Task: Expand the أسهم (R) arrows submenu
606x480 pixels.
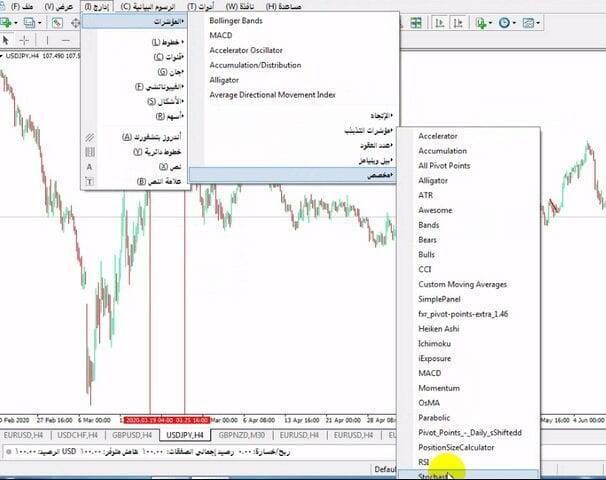Action: pos(134,116)
